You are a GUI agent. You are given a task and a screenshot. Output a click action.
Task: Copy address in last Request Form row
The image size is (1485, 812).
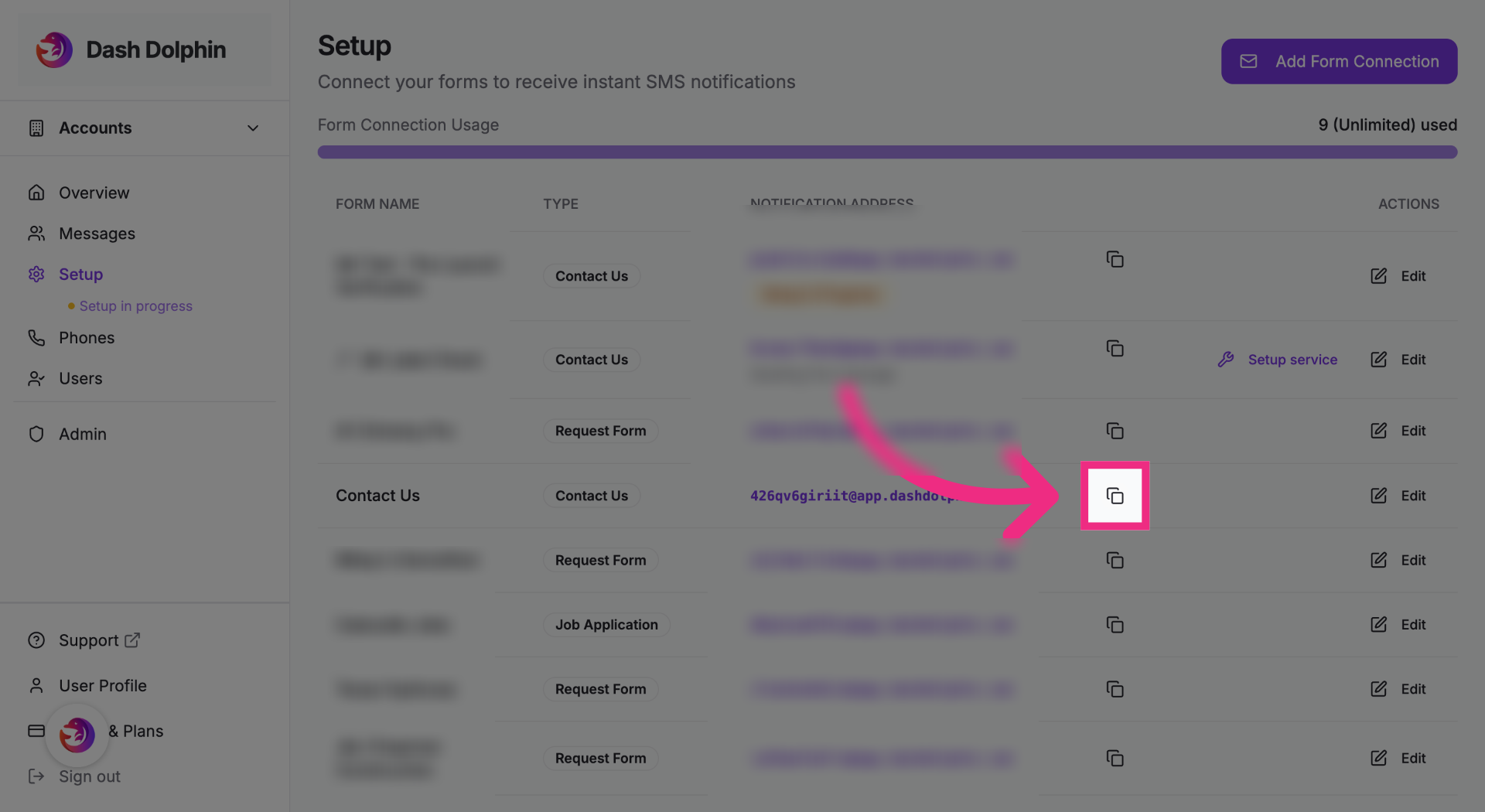pyautogui.click(x=1115, y=758)
